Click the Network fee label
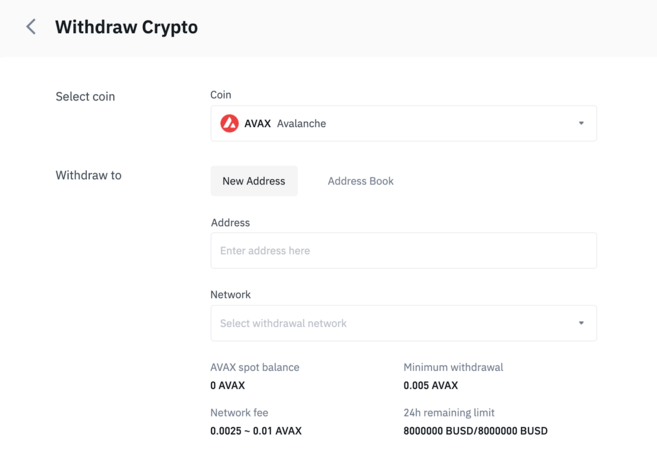This screenshot has height=464, width=657. click(x=239, y=412)
